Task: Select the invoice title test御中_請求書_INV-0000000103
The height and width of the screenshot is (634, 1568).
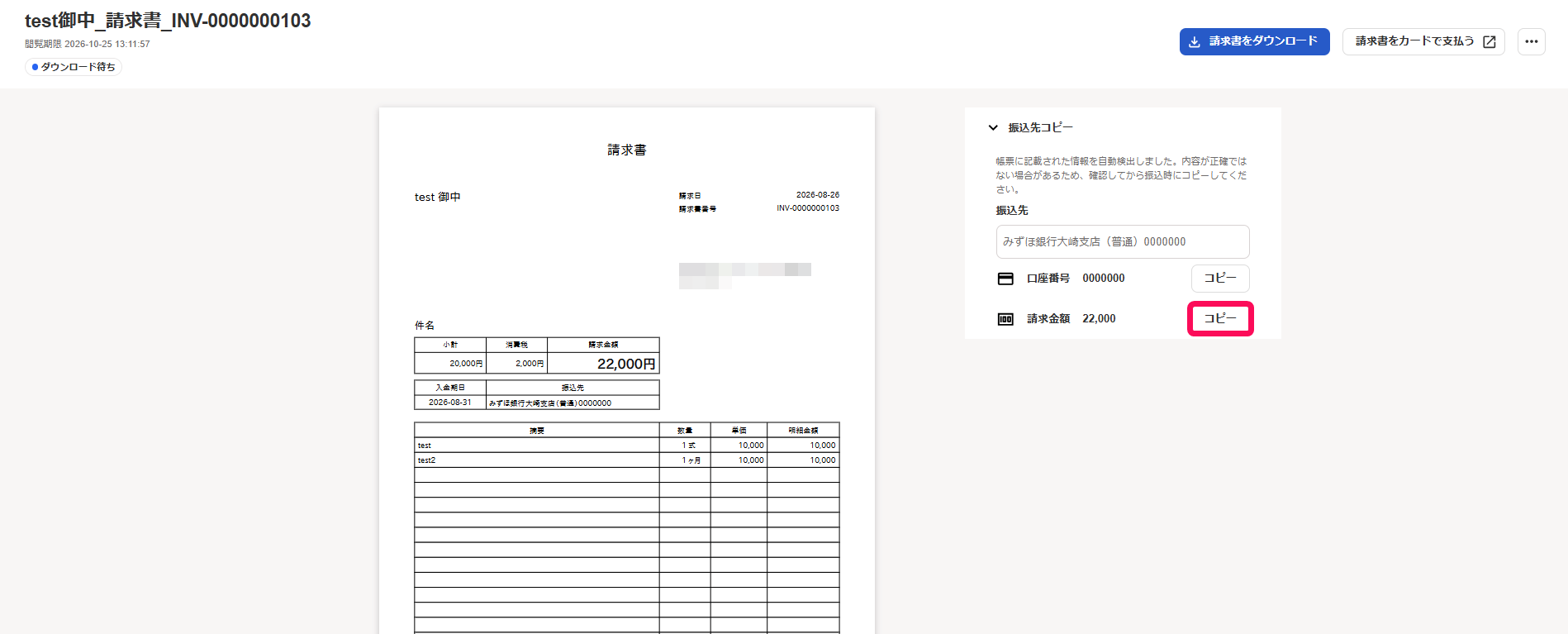Action: pyautogui.click(x=168, y=21)
